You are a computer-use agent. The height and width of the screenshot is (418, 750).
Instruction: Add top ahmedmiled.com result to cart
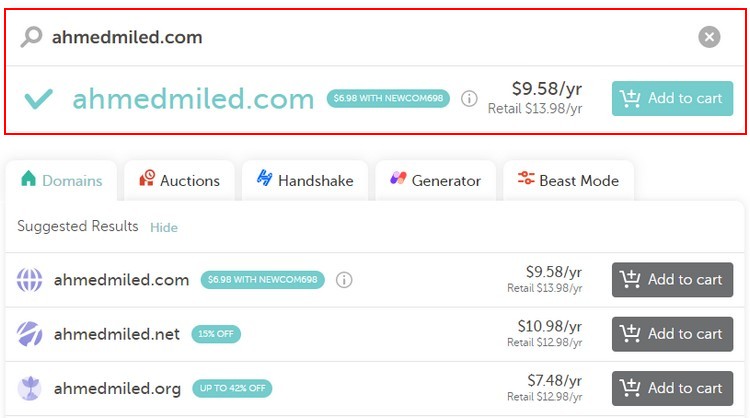[672, 99]
